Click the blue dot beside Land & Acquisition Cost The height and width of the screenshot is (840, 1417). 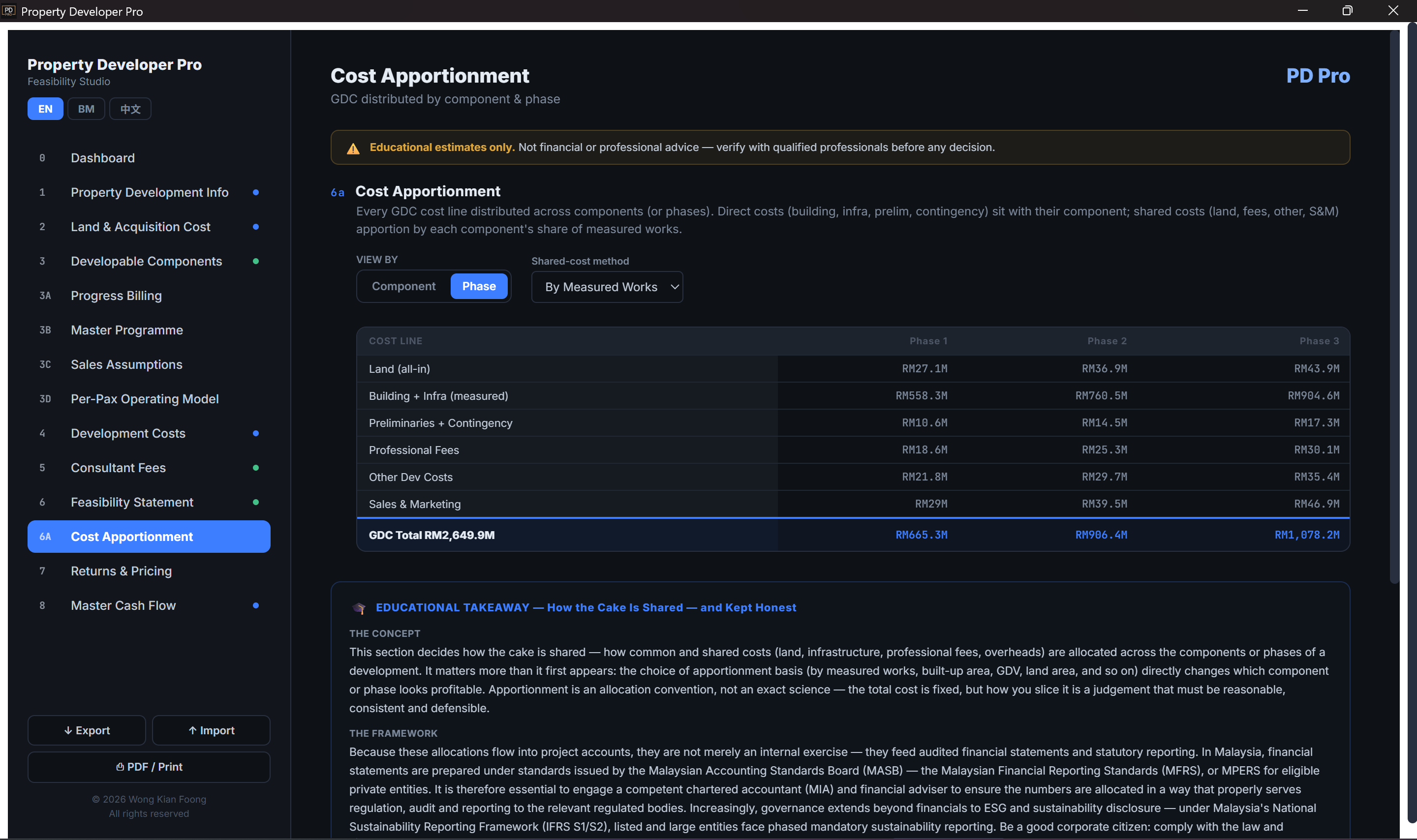256,227
